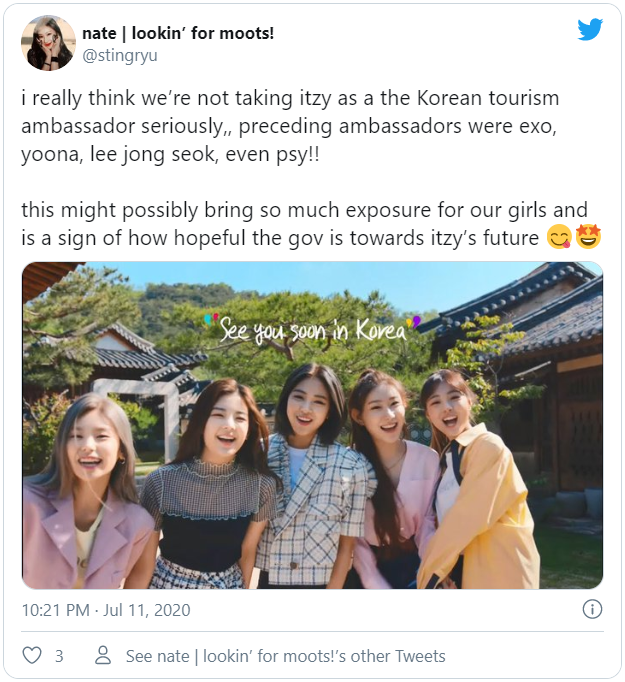Open the display name nate | lookin' for moots!
This screenshot has width=625, height=682.
point(178,33)
